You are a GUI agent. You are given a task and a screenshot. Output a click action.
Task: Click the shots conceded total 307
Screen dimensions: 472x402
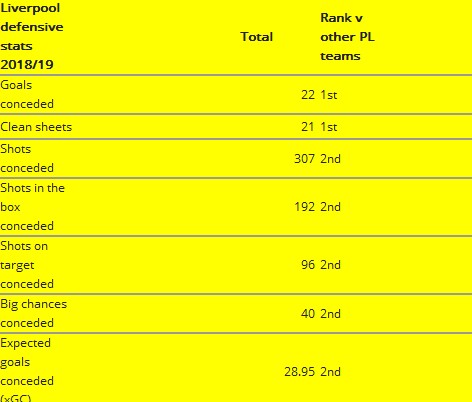[x=304, y=159]
